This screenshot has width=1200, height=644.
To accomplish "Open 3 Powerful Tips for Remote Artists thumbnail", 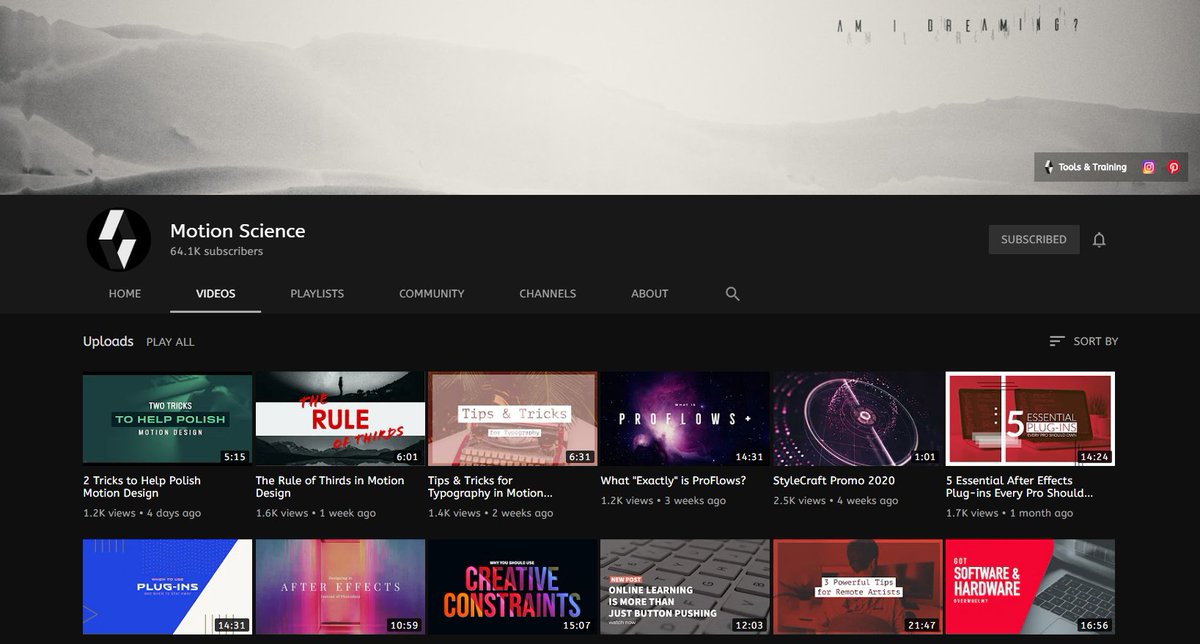I will (x=858, y=587).
